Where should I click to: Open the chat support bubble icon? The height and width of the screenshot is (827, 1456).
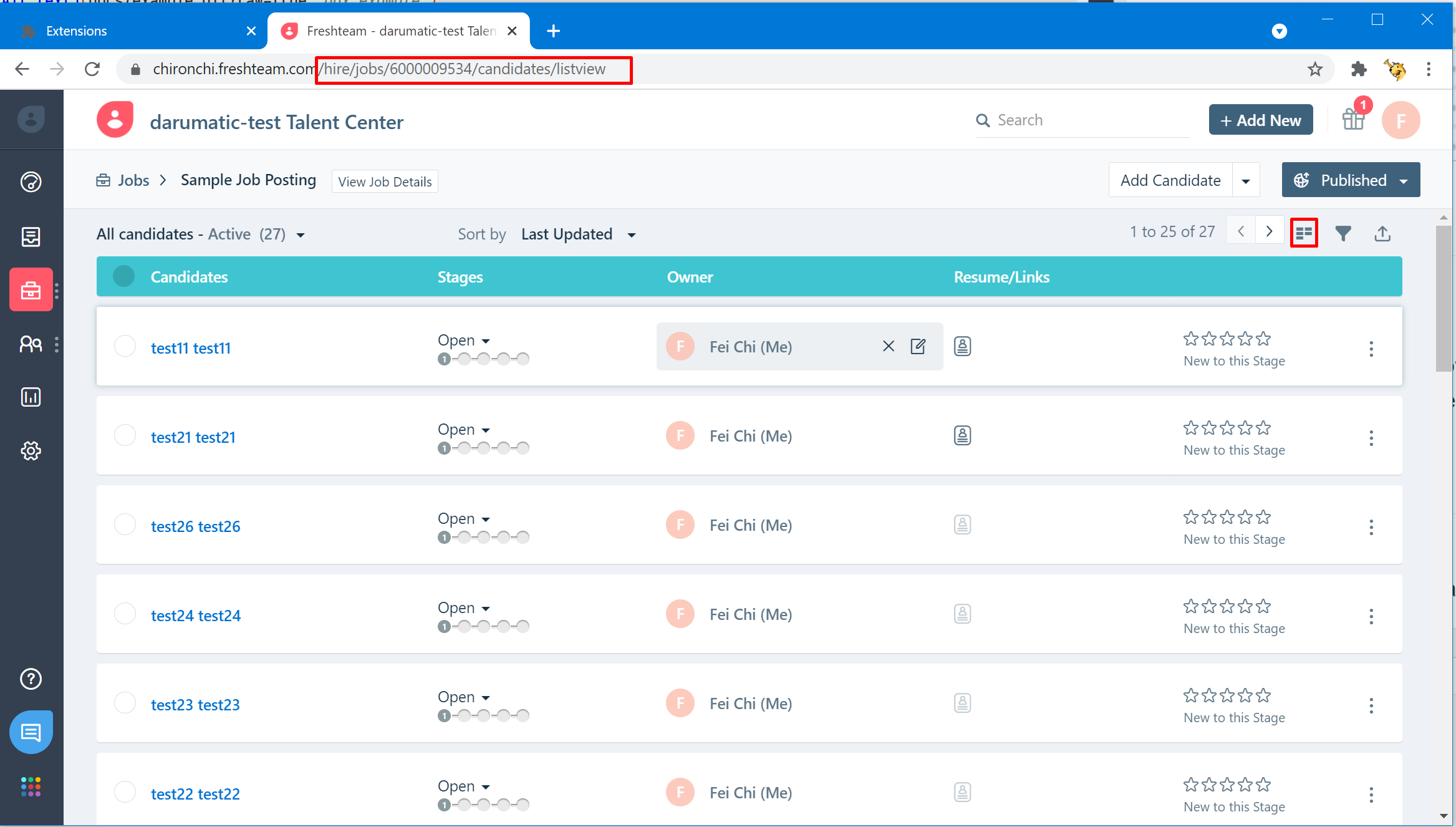31,732
